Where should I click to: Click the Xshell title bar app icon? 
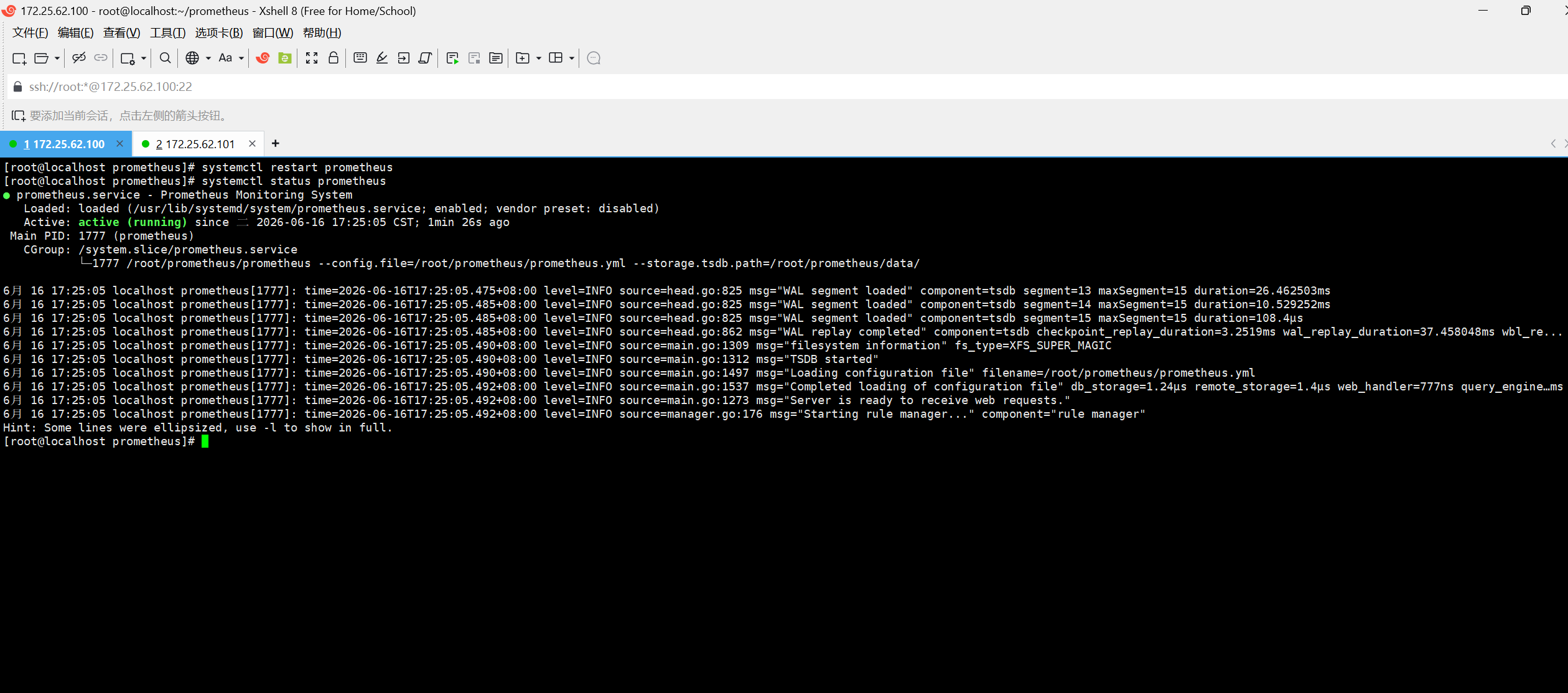(x=9, y=11)
